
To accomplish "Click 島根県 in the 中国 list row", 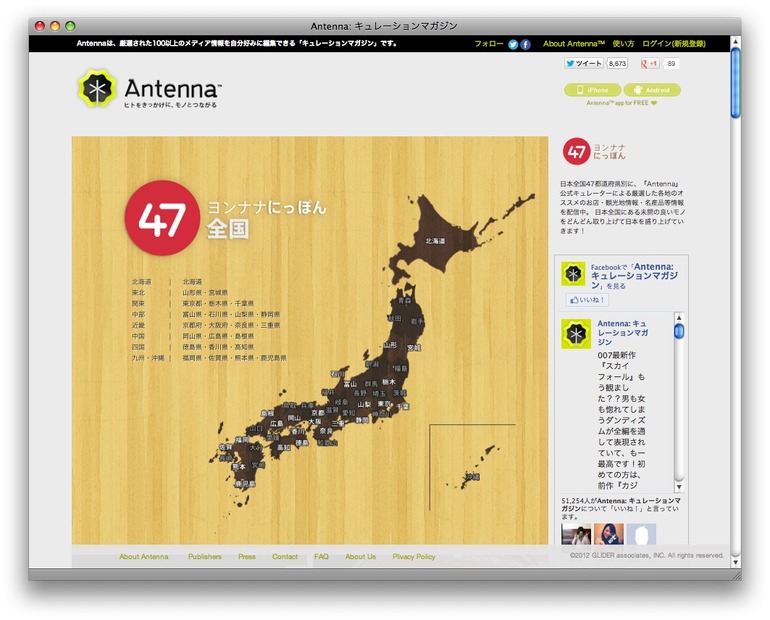I will coord(244,336).
